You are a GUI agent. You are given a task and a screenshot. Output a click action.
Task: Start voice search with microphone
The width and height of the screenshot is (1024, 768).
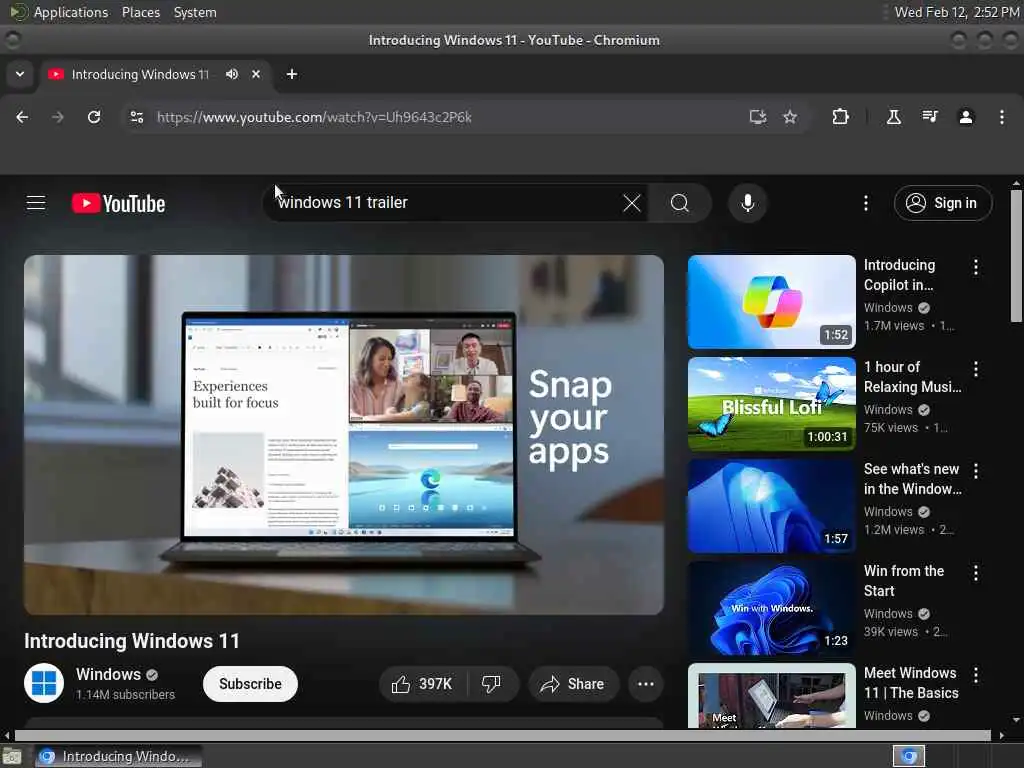(x=748, y=203)
